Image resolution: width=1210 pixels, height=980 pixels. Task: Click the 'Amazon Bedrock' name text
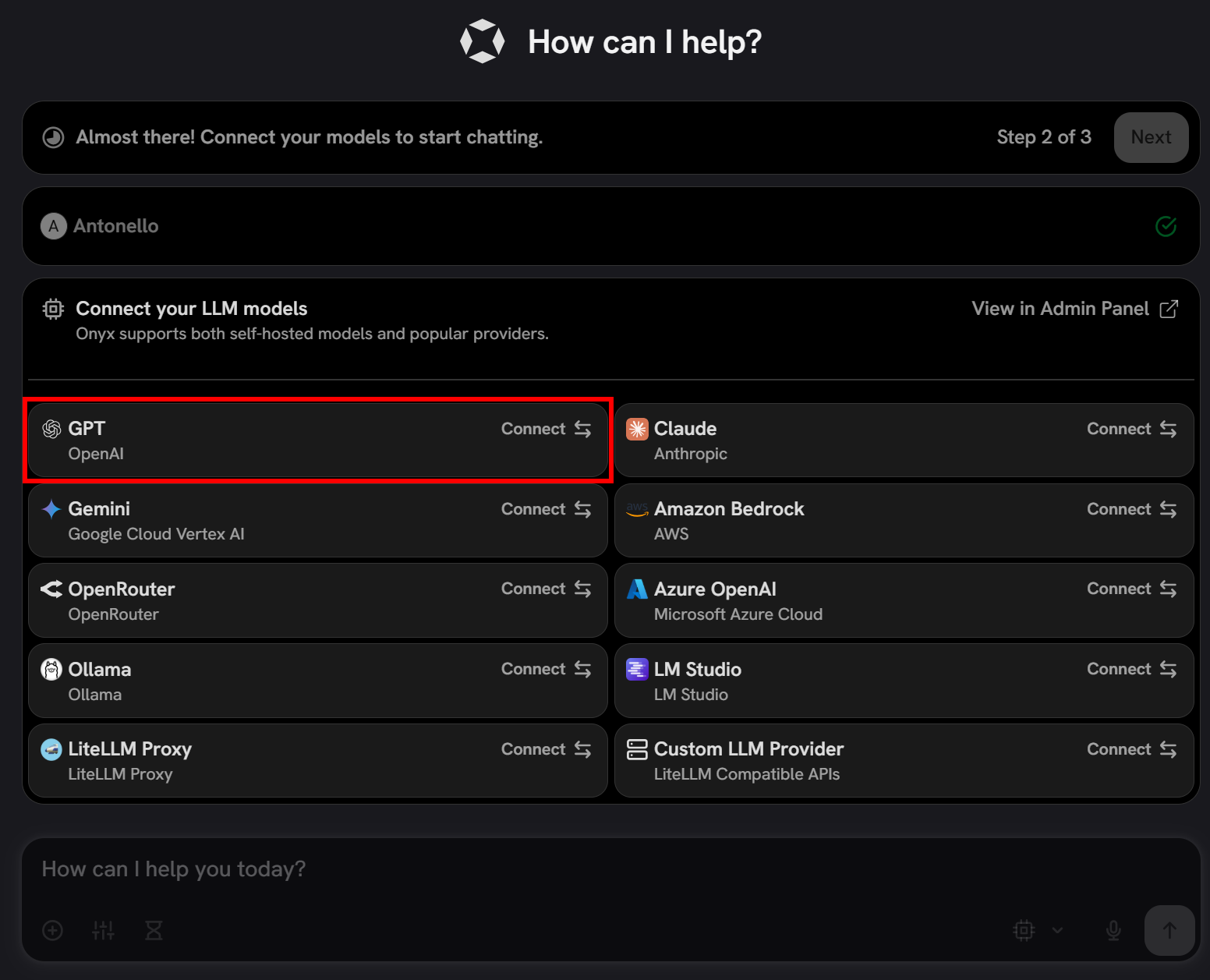[x=729, y=509]
